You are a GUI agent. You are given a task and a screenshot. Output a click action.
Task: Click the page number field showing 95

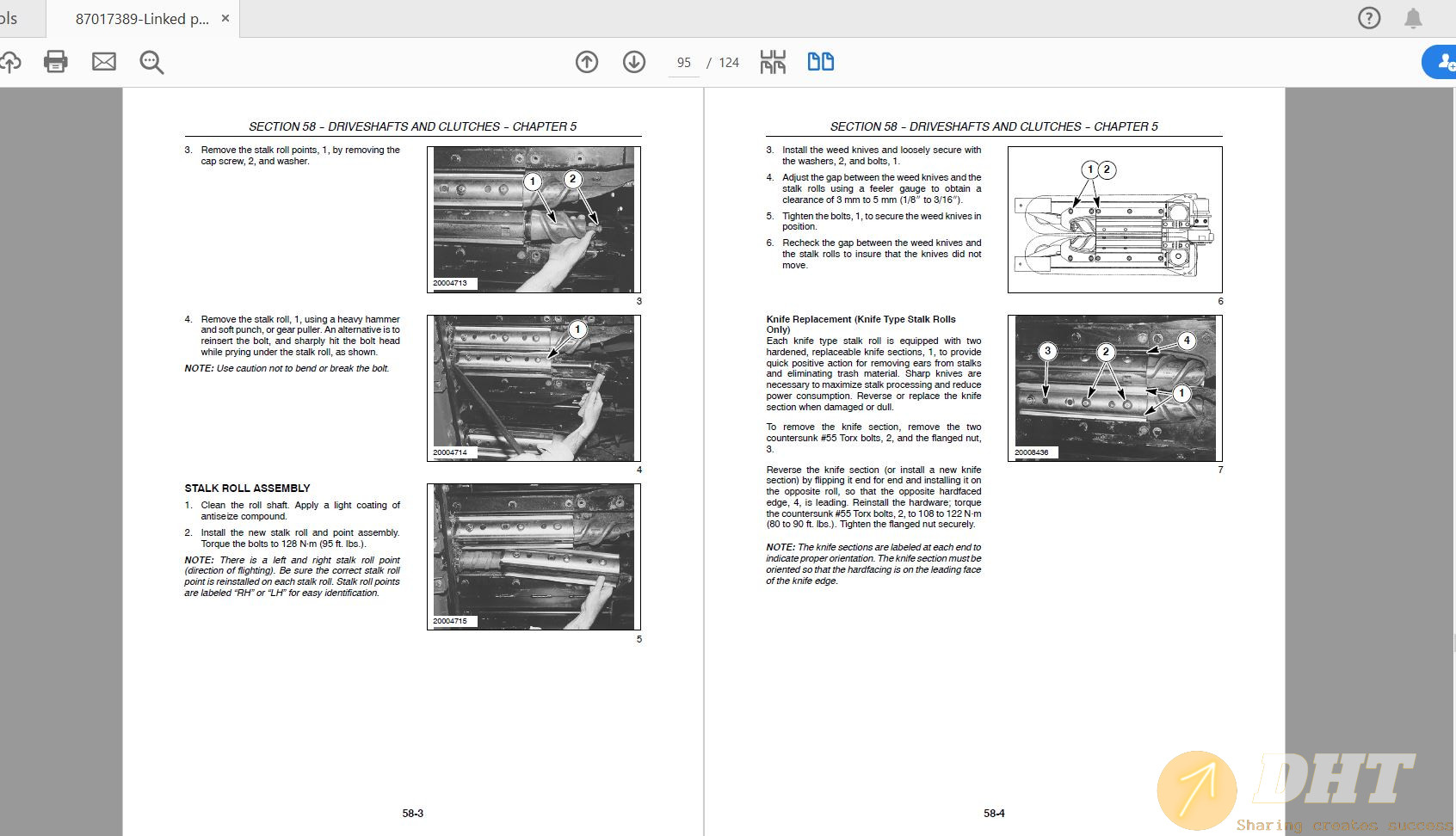click(684, 63)
